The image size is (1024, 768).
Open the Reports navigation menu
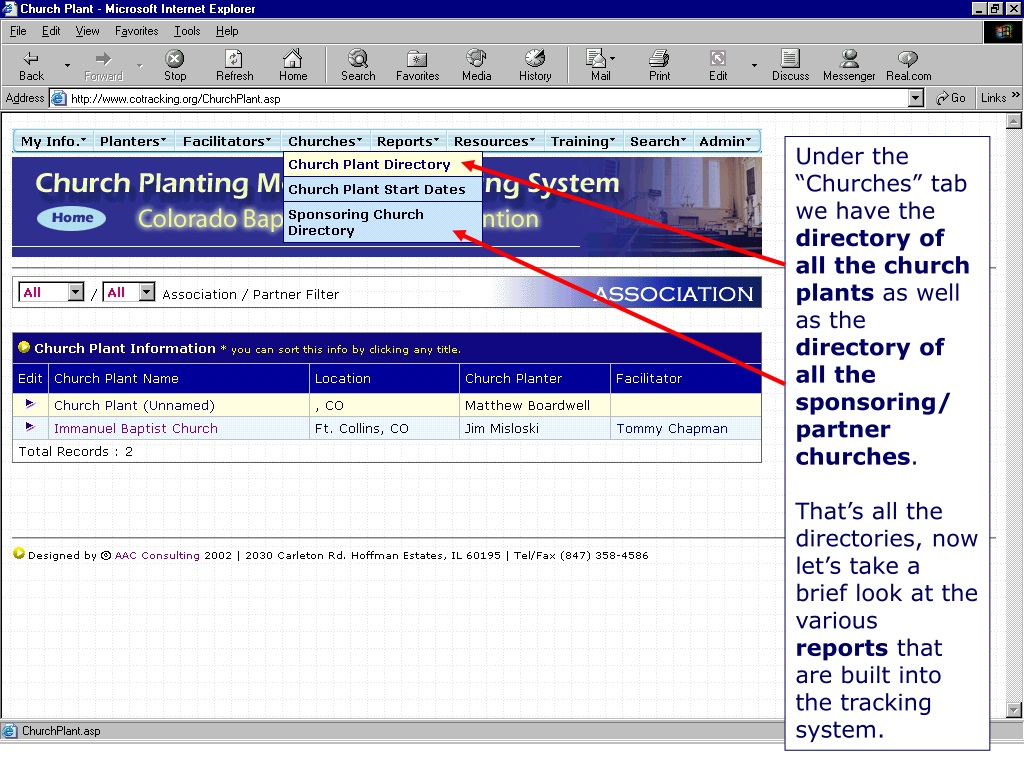[x=408, y=141]
